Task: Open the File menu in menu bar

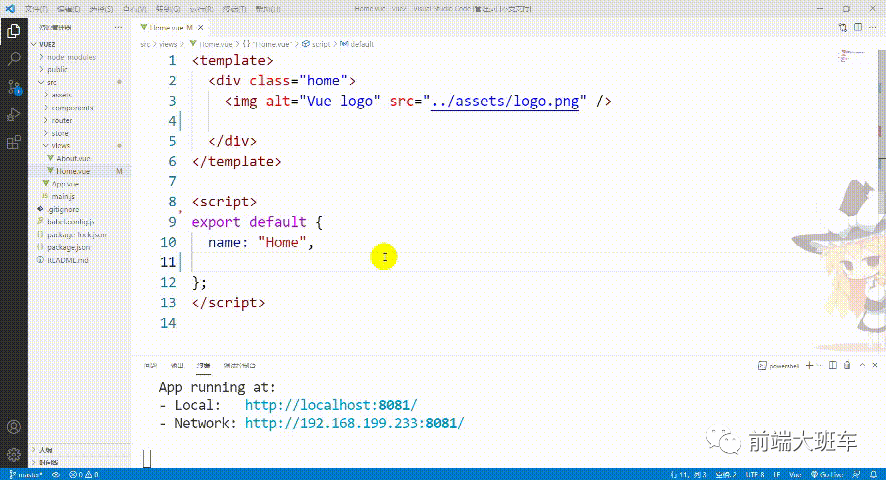Action: pos(36,9)
